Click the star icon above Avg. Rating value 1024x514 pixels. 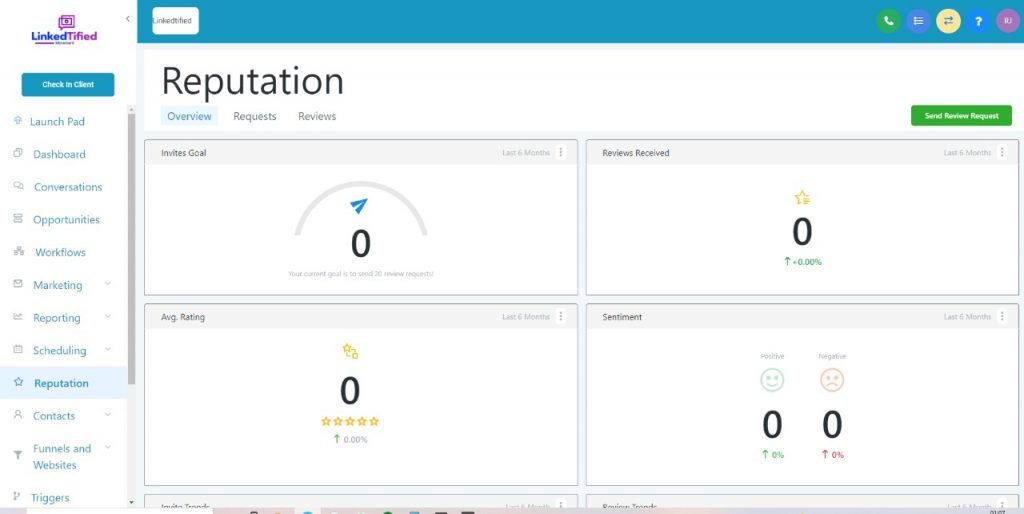(350, 351)
